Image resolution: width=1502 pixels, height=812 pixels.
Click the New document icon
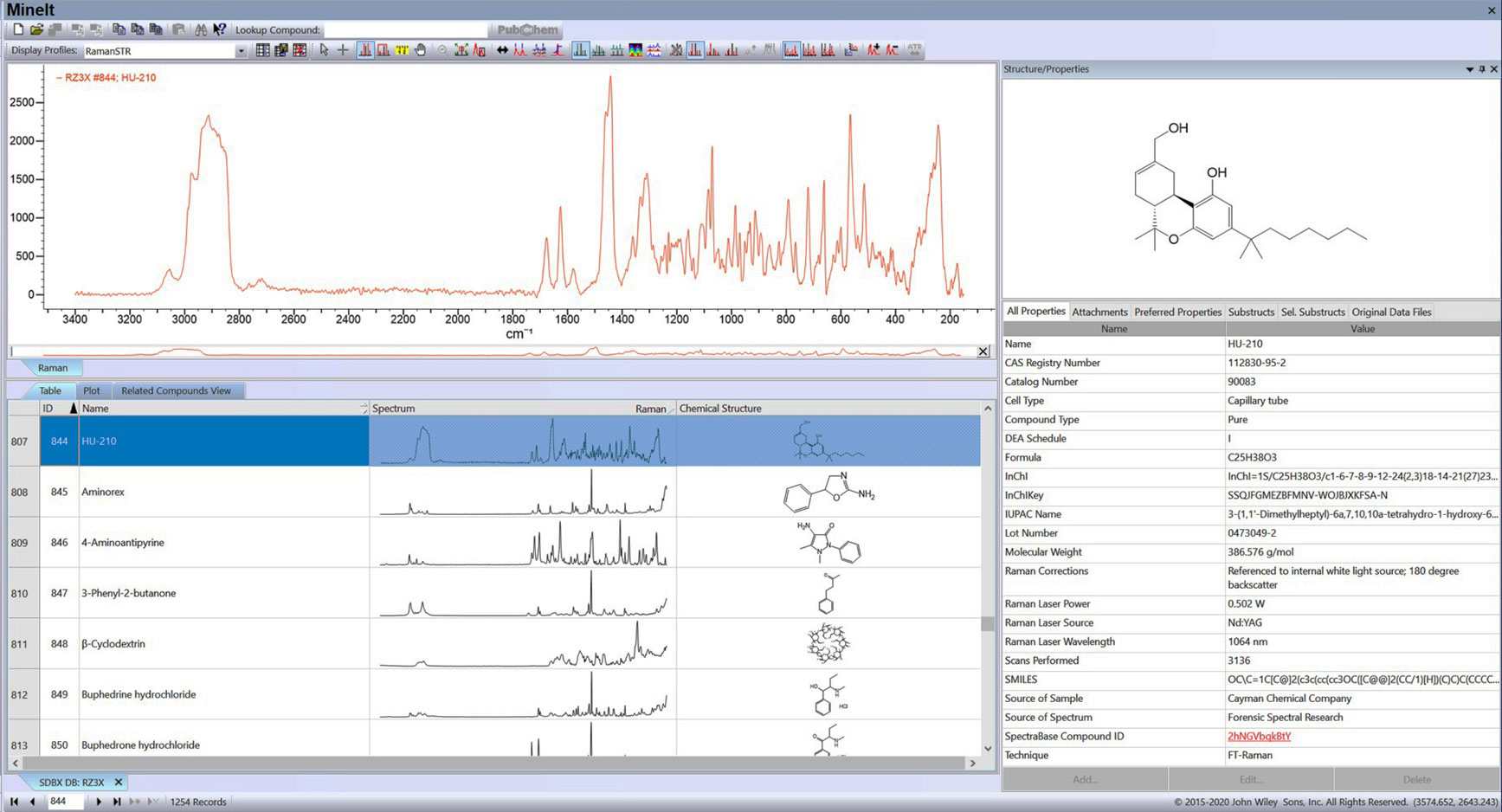coord(18,29)
